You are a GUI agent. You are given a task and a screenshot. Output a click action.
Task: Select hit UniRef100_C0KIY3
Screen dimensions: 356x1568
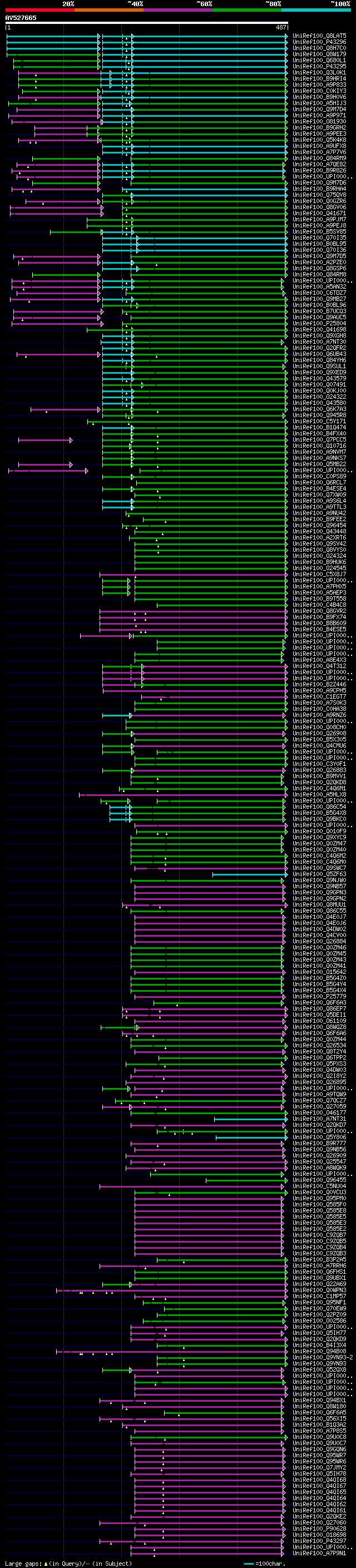tap(319, 91)
